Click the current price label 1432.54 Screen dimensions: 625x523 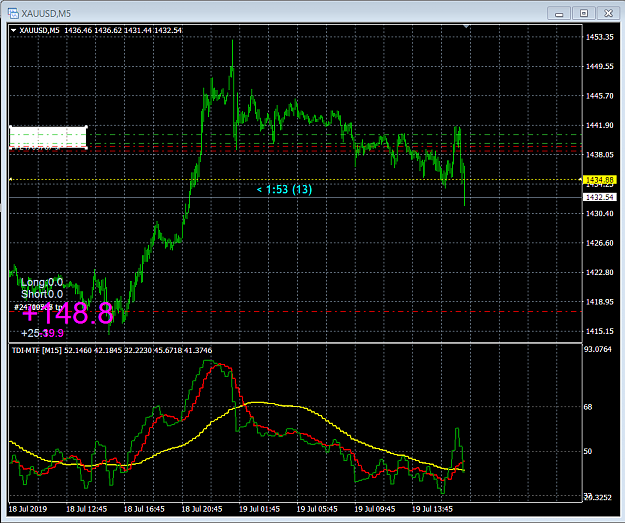[x=599, y=197]
